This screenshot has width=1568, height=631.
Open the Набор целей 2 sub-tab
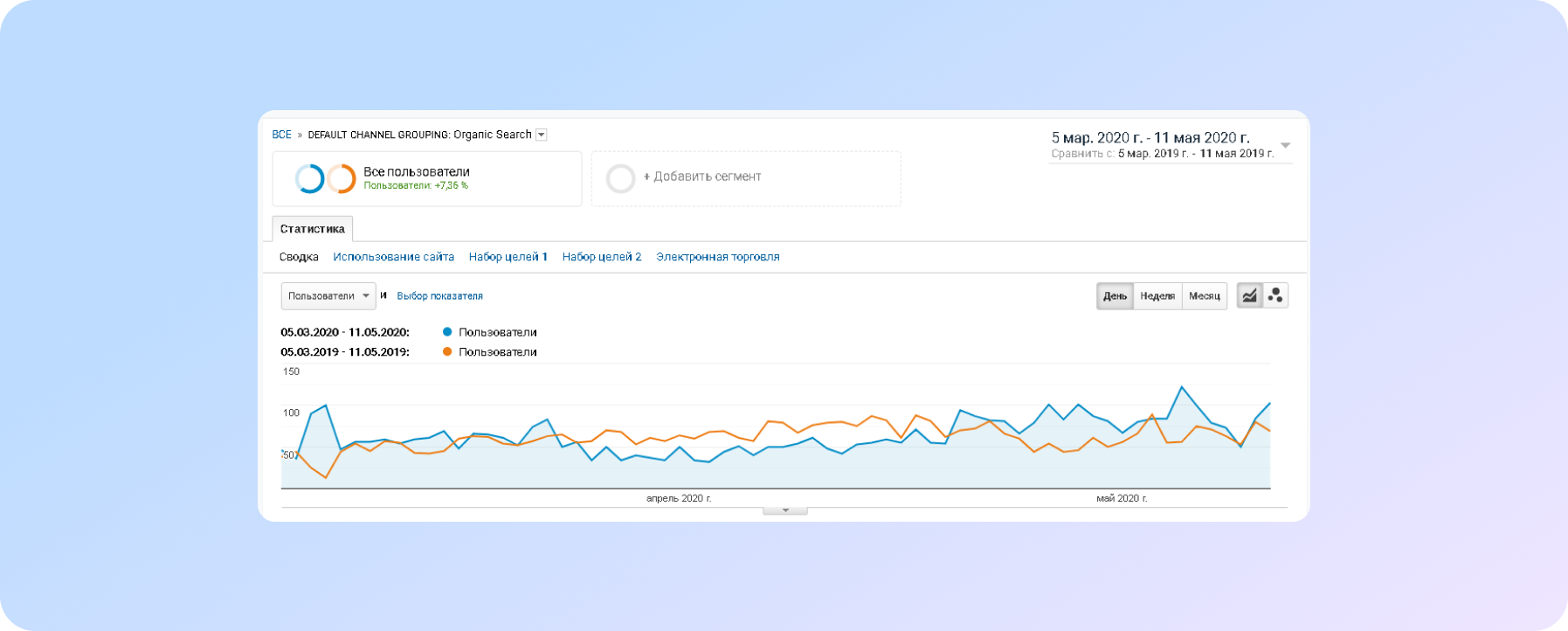pos(602,257)
